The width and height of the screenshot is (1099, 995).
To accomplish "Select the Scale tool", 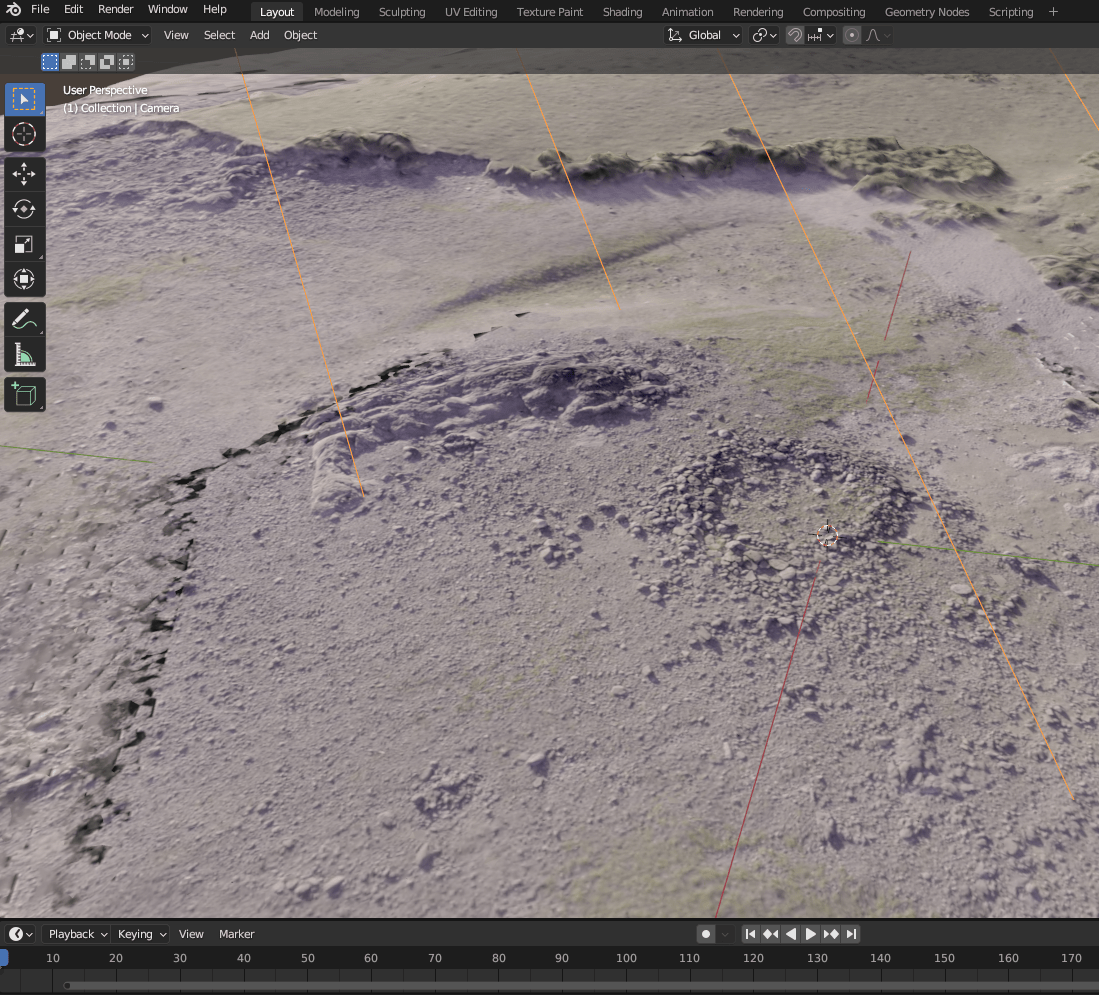I will coord(24,244).
